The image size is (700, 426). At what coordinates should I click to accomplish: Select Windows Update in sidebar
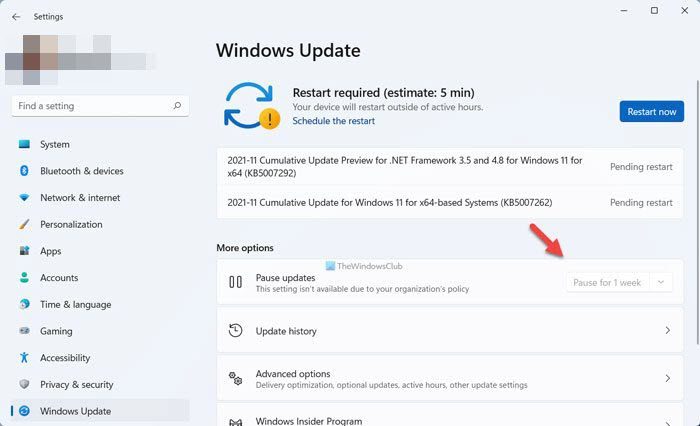click(75, 411)
